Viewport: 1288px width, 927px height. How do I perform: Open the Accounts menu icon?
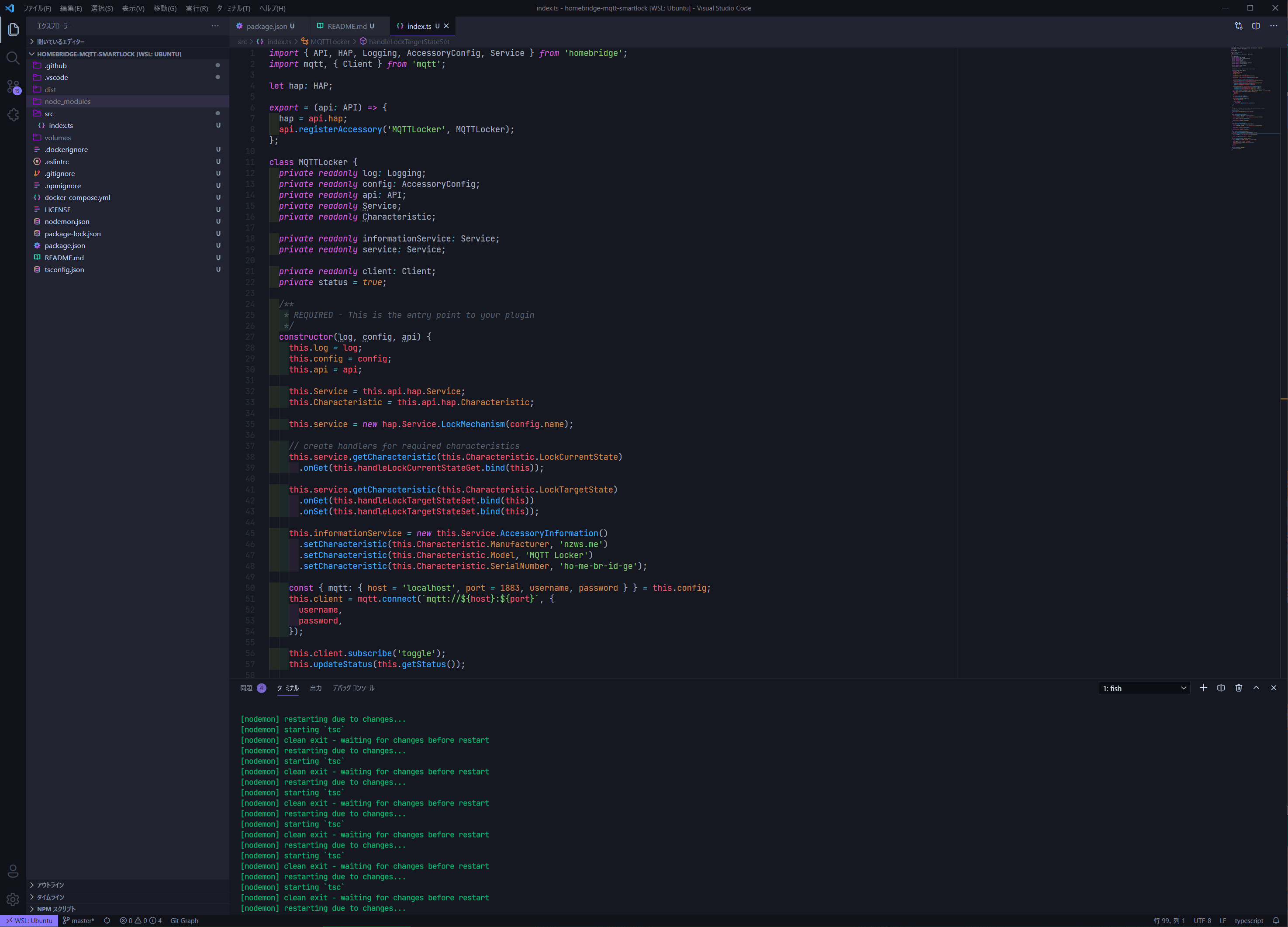13,871
